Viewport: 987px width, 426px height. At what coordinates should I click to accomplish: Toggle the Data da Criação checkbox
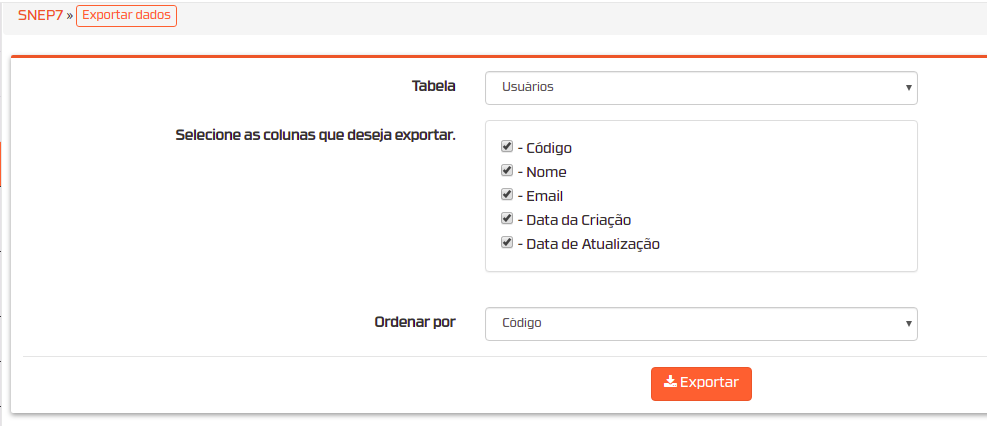(507, 218)
